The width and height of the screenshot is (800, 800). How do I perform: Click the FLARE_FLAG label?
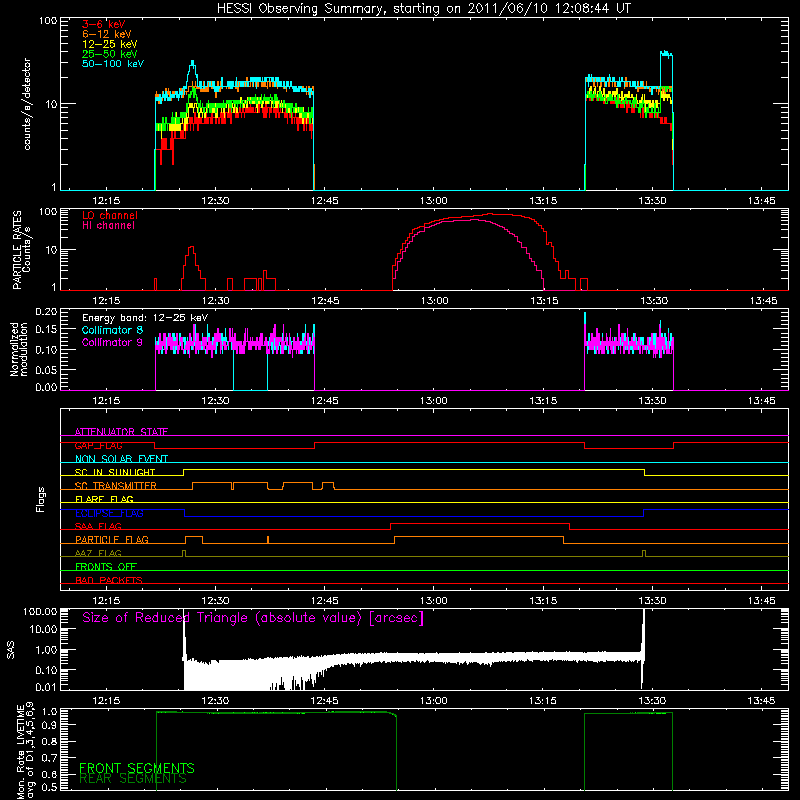point(104,499)
